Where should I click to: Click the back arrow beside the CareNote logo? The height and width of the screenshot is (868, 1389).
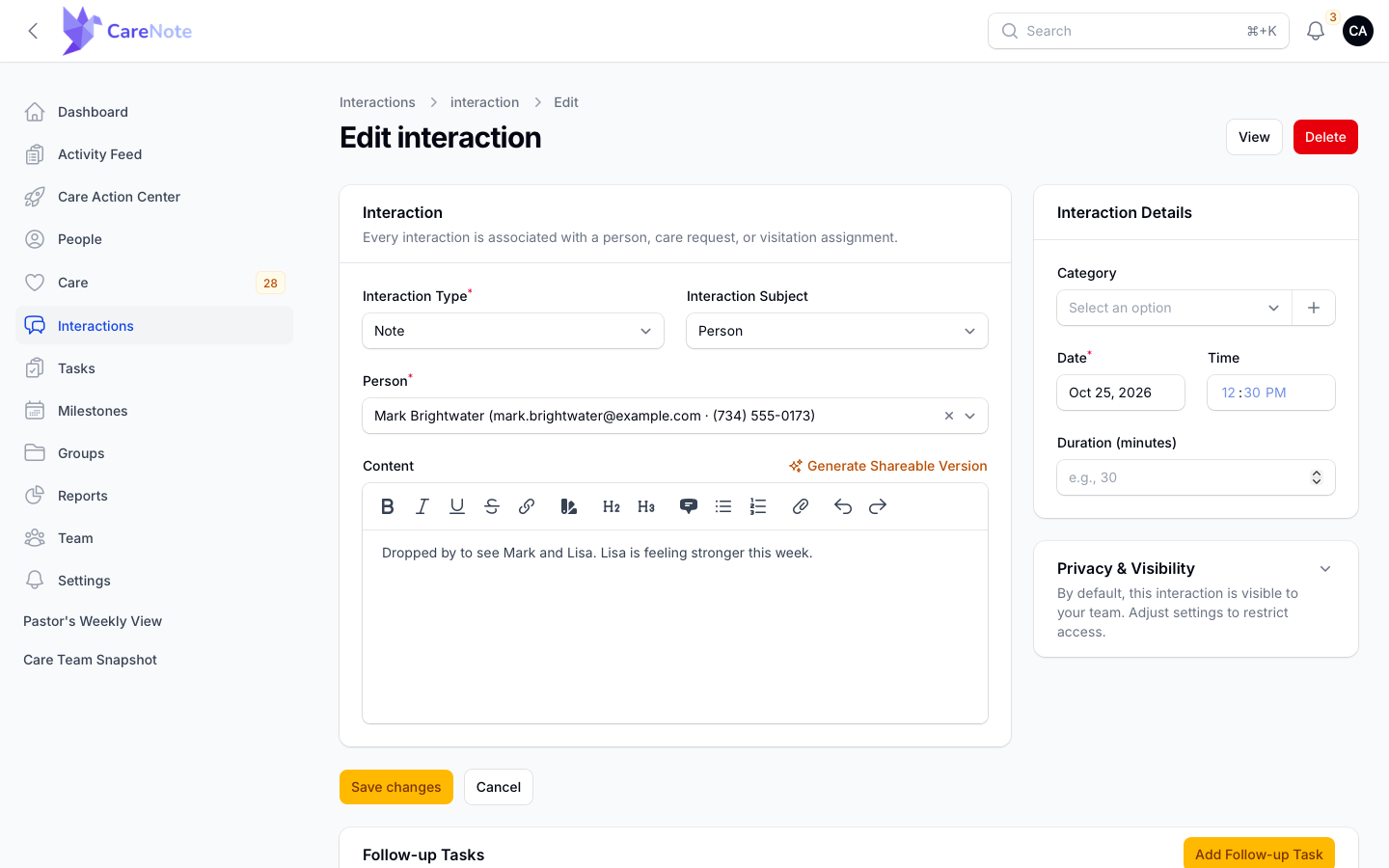33,31
